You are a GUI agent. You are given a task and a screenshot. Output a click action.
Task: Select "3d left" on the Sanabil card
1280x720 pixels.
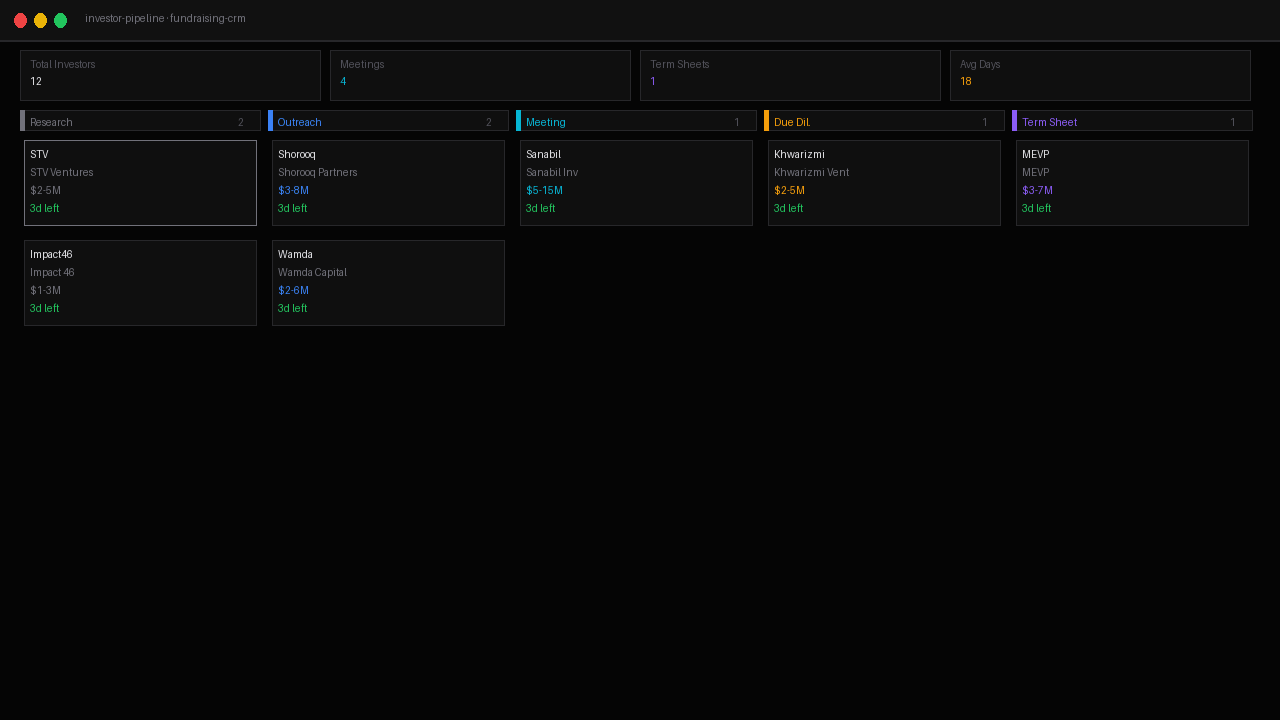(x=540, y=209)
